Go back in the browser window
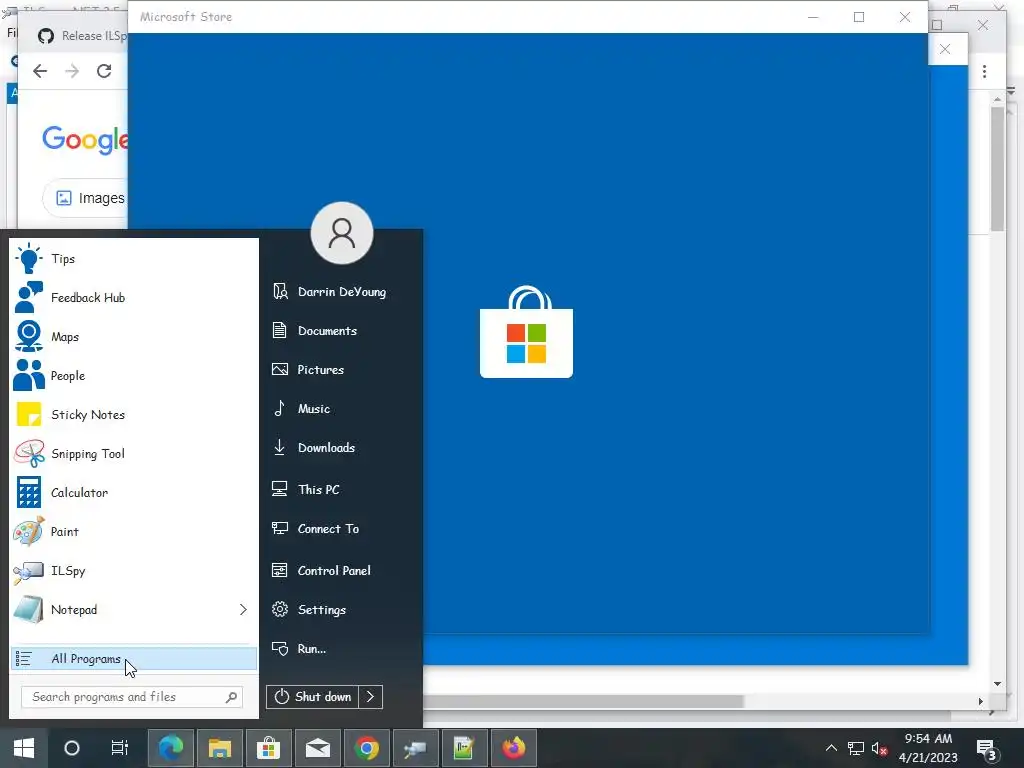This screenshot has height=768, width=1024. pyautogui.click(x=40, y=71)
